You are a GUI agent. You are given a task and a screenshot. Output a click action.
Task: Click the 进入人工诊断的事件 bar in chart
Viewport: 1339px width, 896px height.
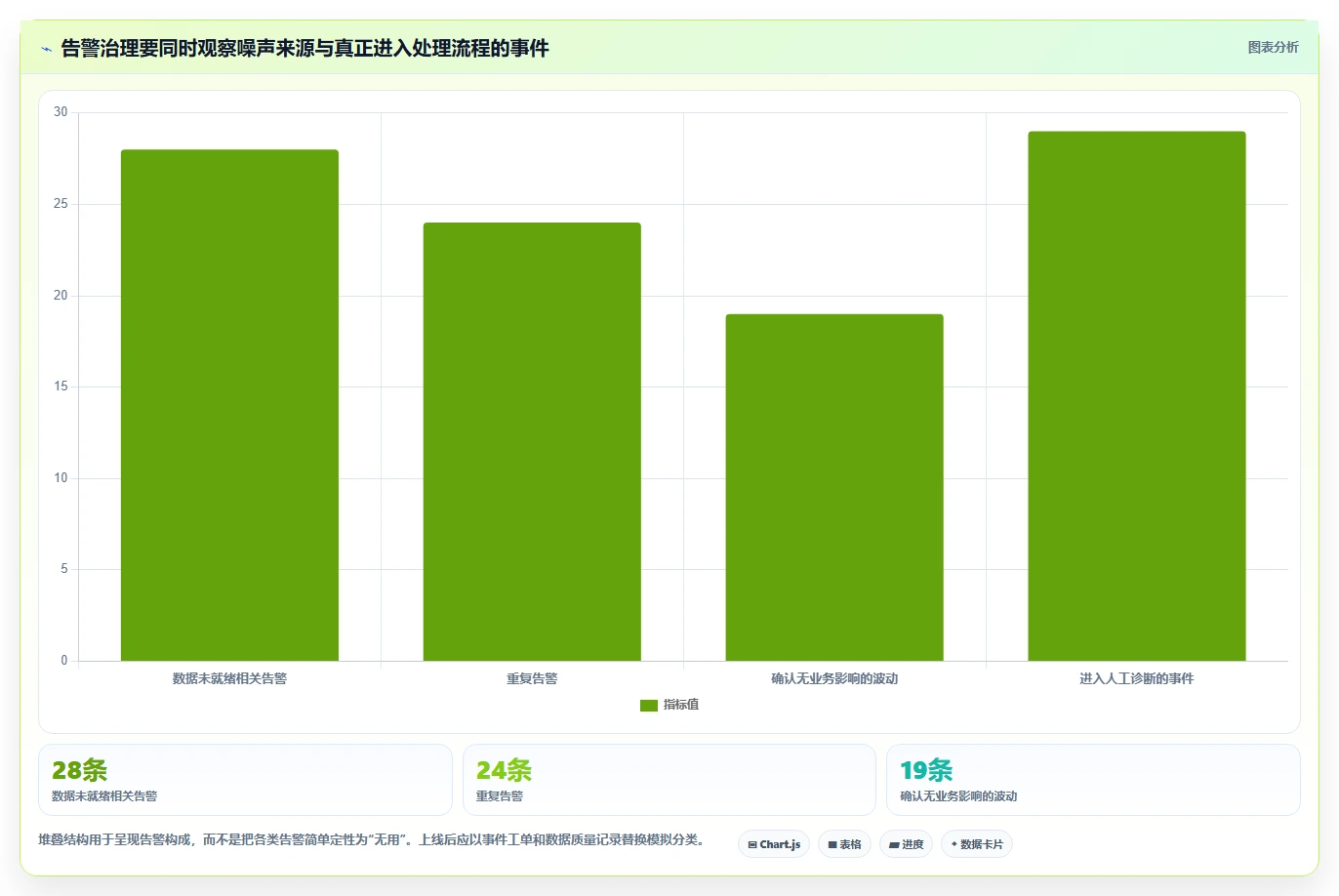click(x=1137, y=396)
